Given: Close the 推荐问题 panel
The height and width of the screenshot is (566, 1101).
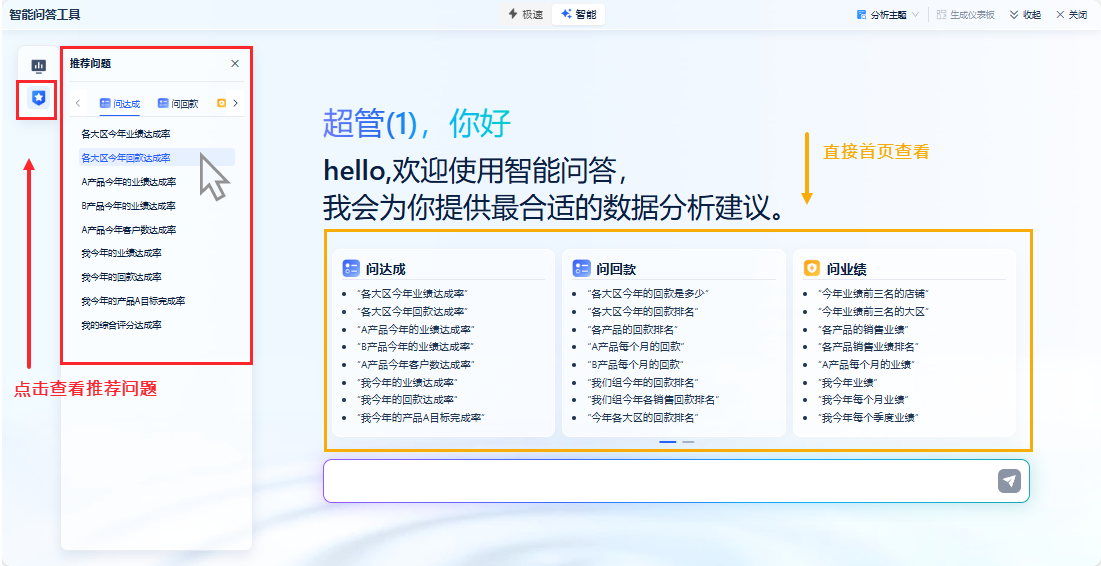Looking at the screenshot, I should 235,63.
